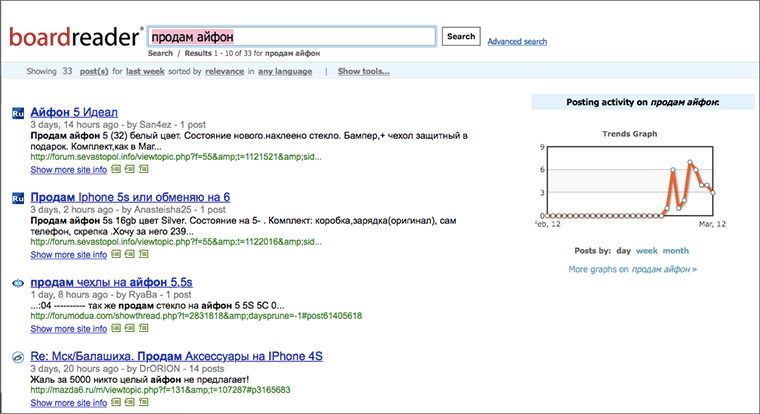
Task: Click third green info icon under Мск/Балашиха result
Action: tap(143, 402)
